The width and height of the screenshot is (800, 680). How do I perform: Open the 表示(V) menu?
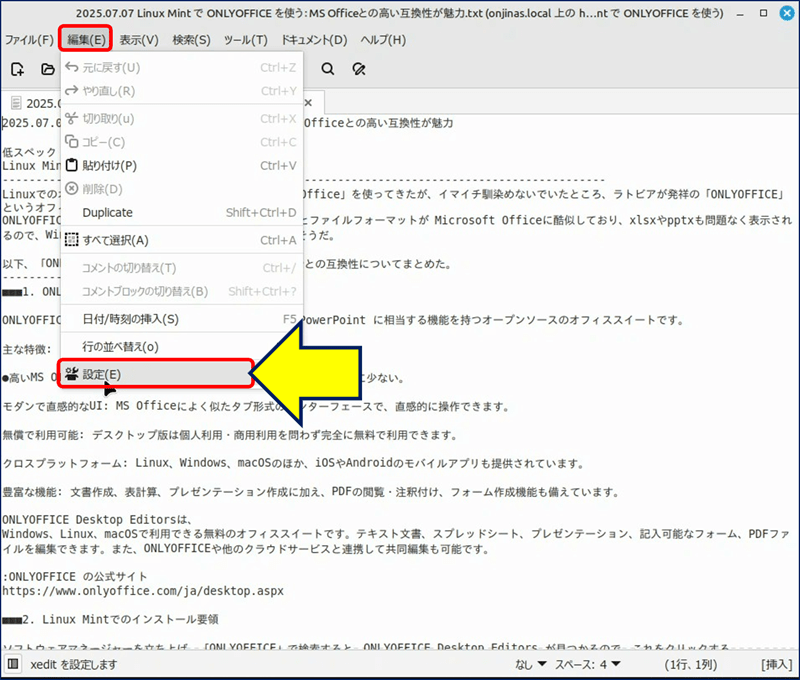click(x=139, y=40)
